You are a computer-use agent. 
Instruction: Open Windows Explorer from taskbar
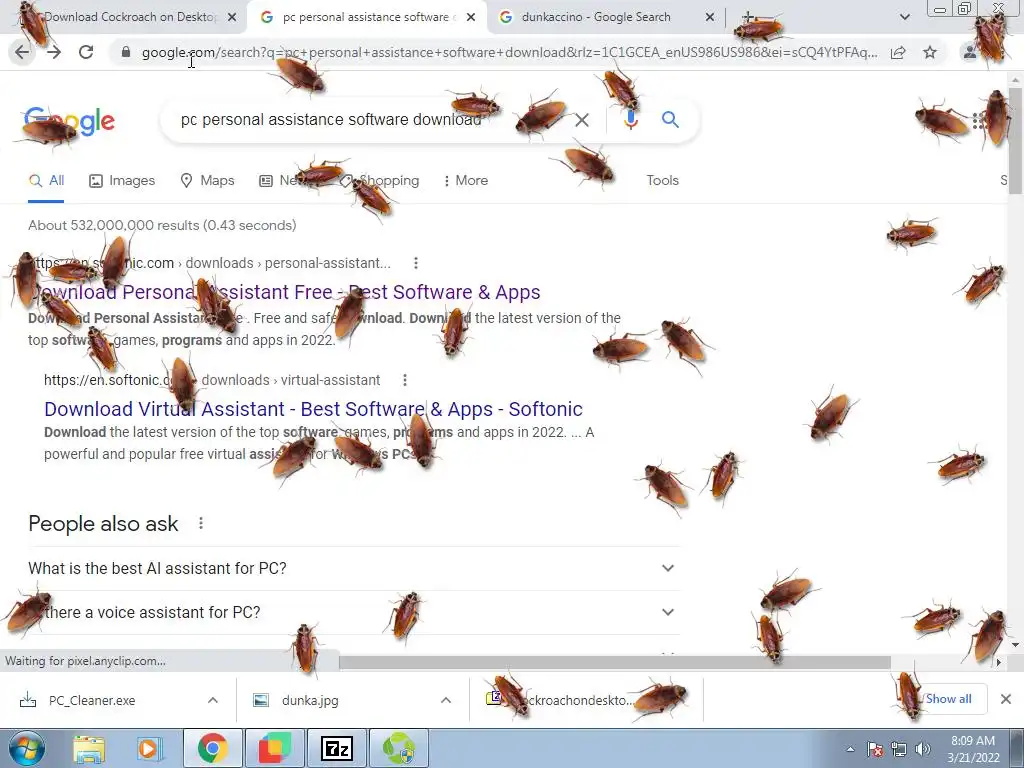(89, 748)
